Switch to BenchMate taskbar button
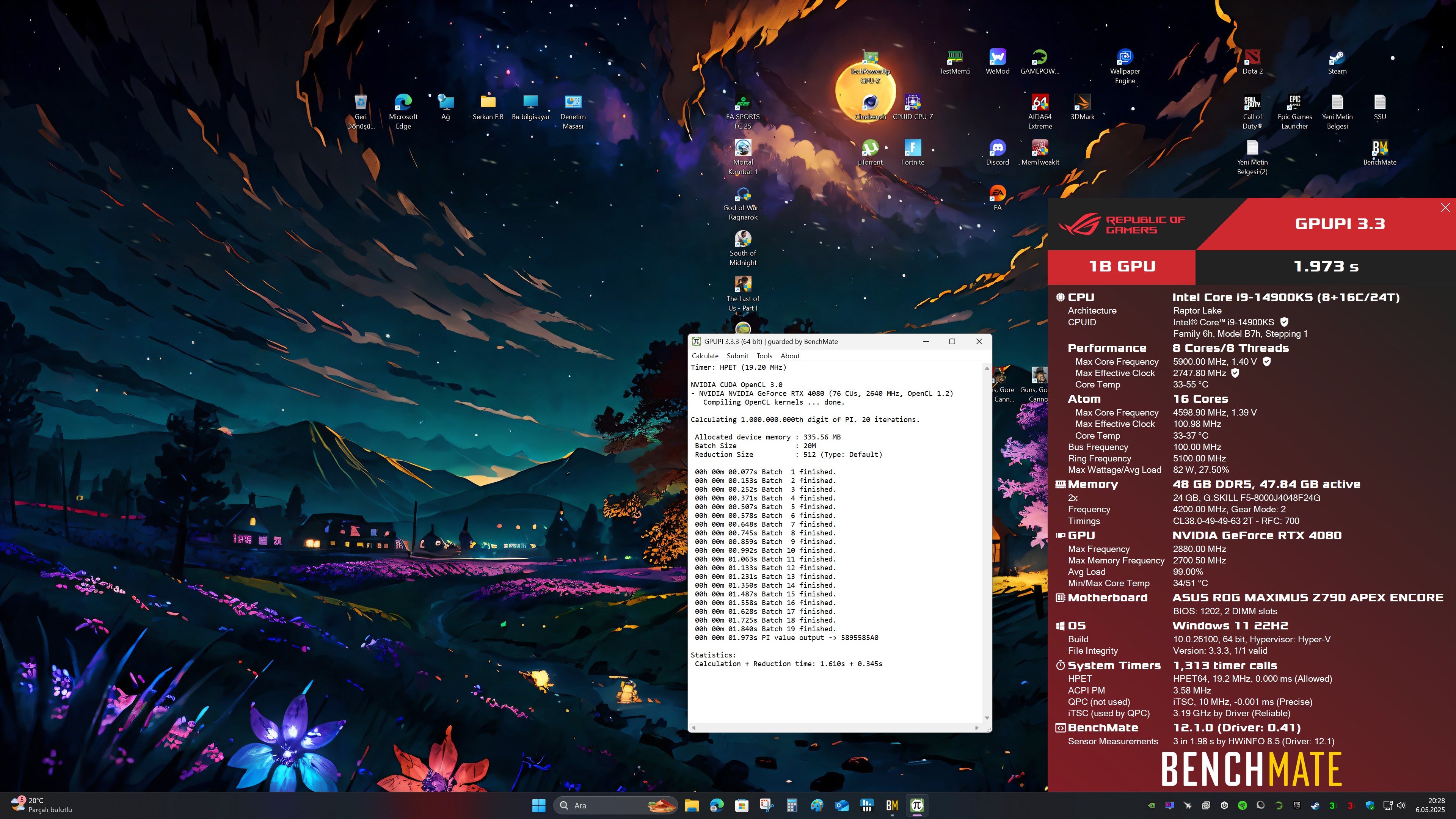 pyautogui.click(x=892, y=805)
